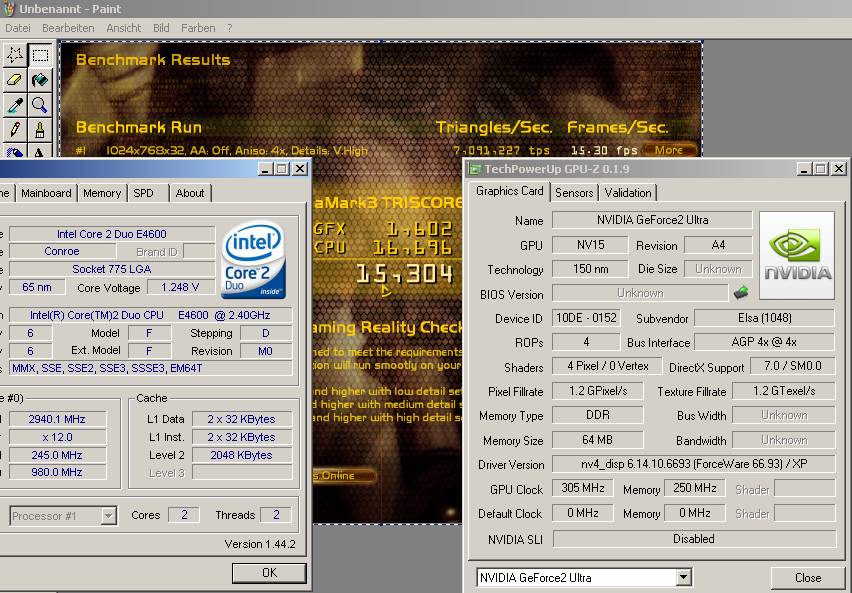Open the Bild menu
This screenshot has height=593, width=852.
[161, 28]
